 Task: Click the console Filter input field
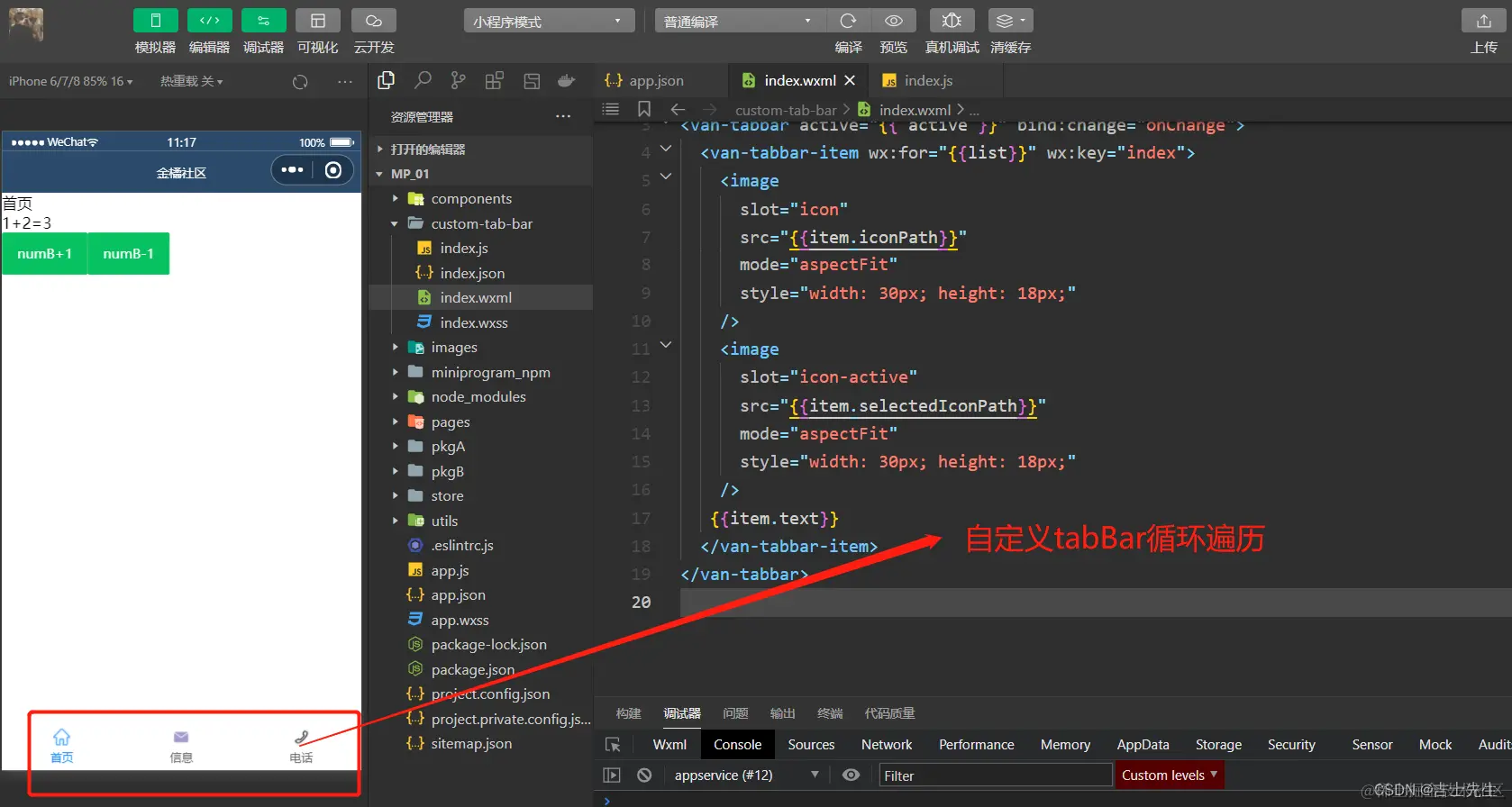click(995, 775)
